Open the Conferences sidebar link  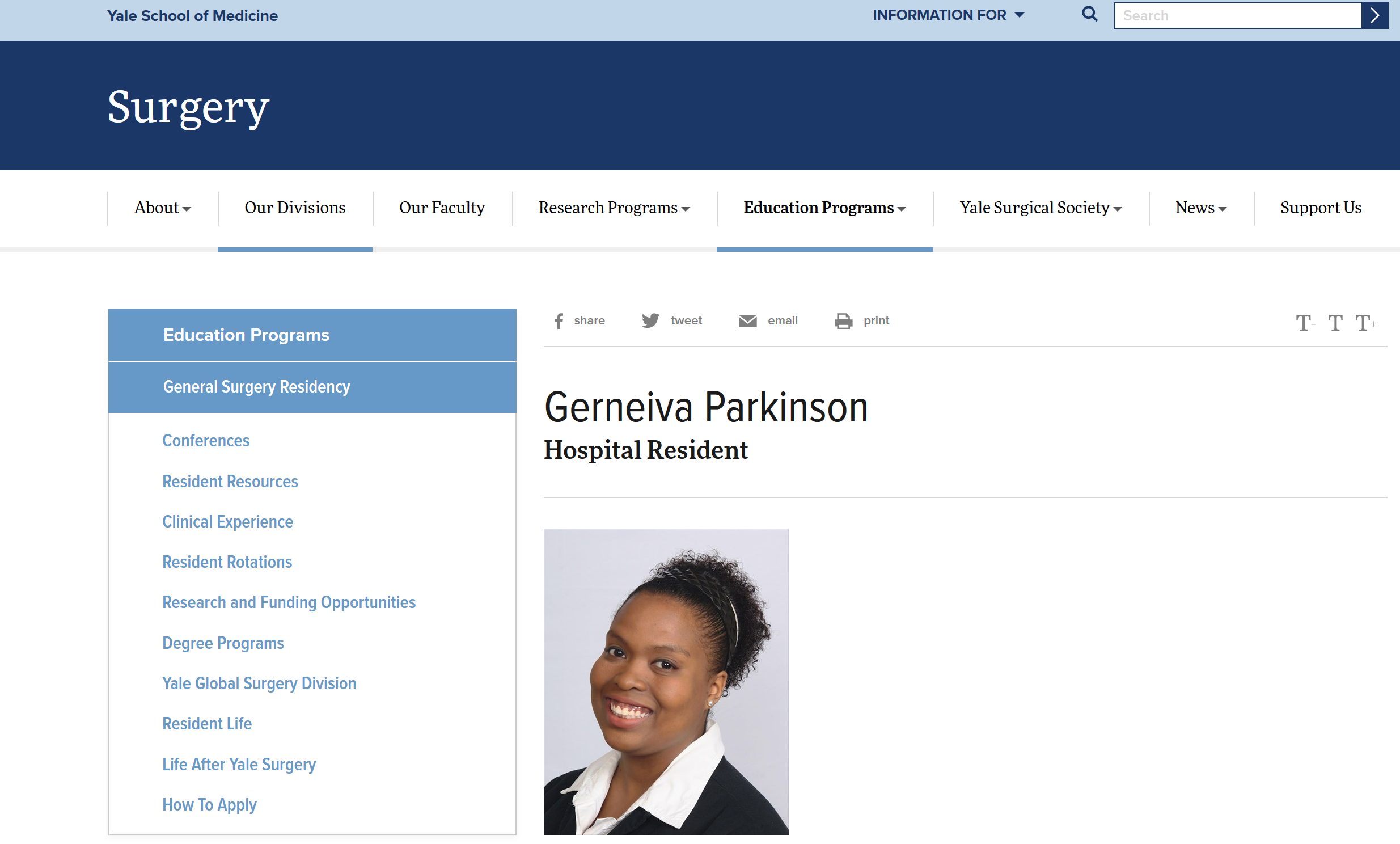coord(206,441)
